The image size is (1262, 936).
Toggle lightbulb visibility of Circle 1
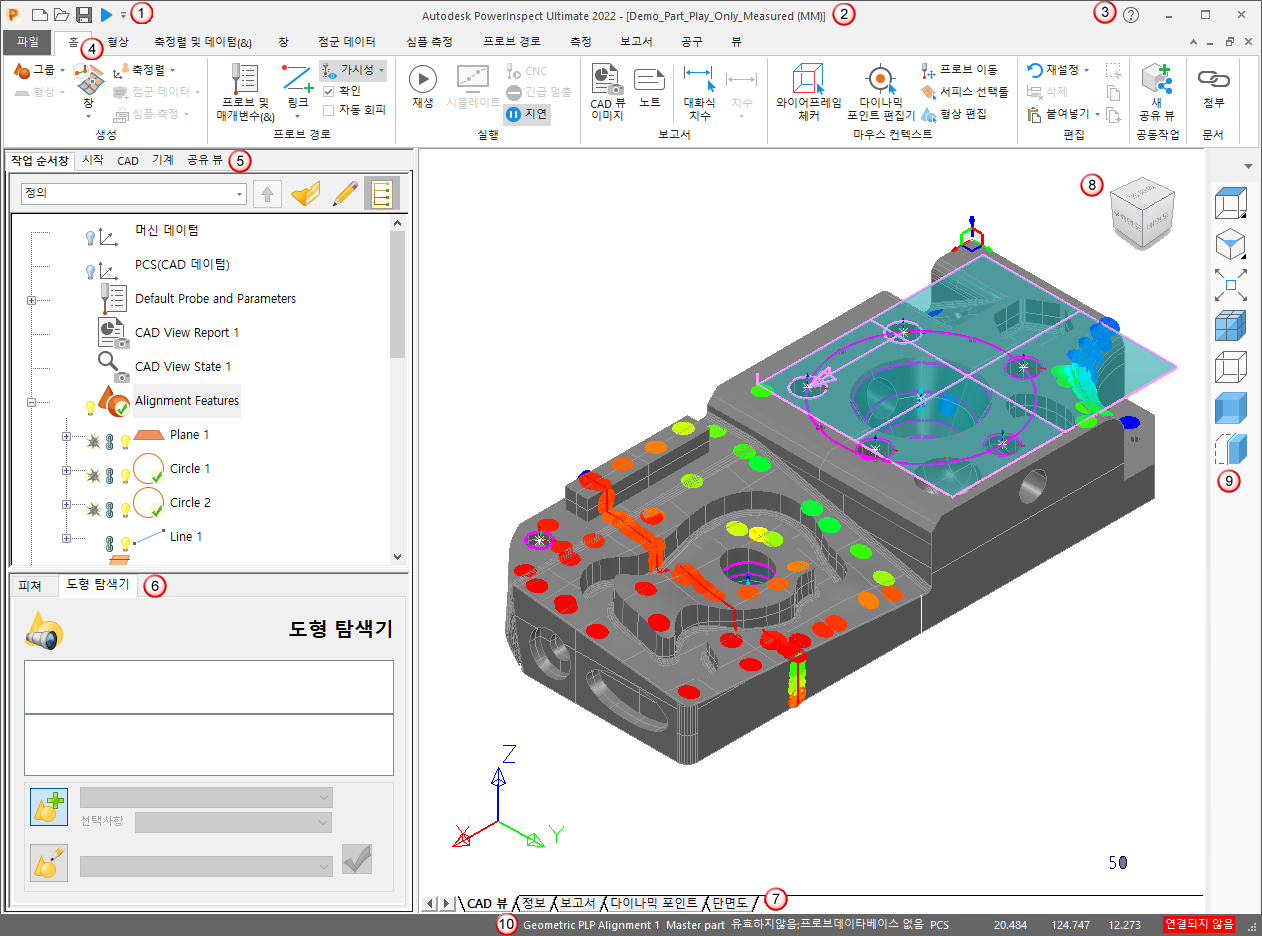(x=126, y=475)
